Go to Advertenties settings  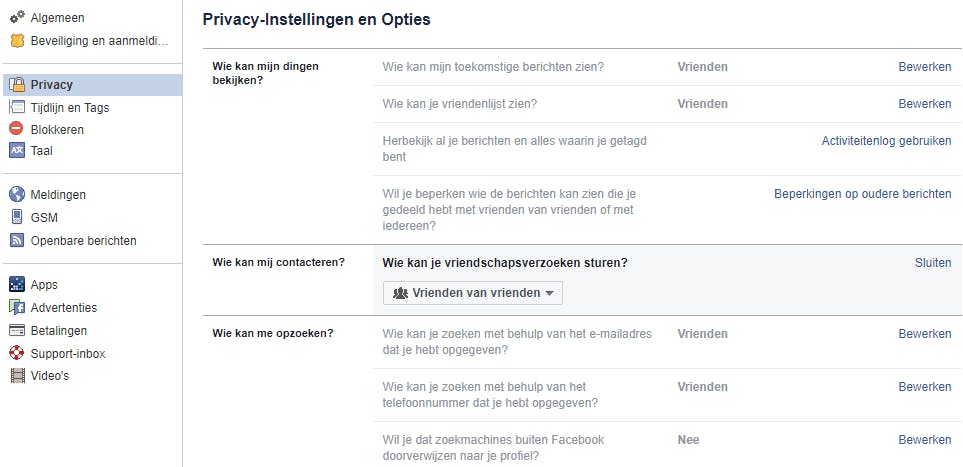click(63, 308)
